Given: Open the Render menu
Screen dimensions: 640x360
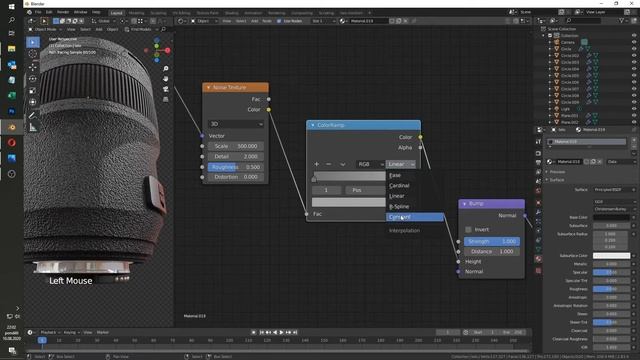Looking at the screenshot, I should (63, 12).
